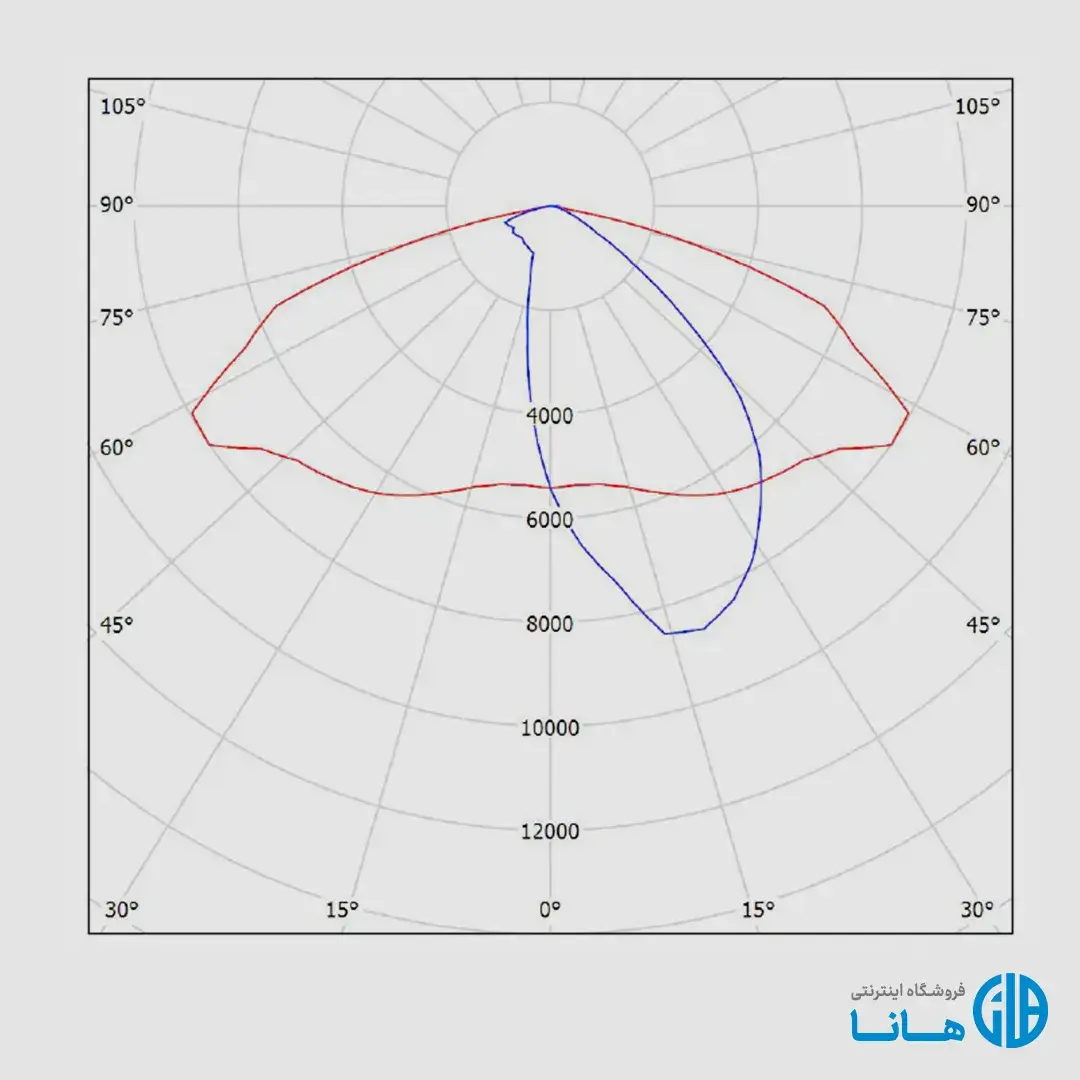Viewport: 1080px width, 1080px height.
Task: Click the '15°' label right of 0°
Action: [x=758, y=910]
